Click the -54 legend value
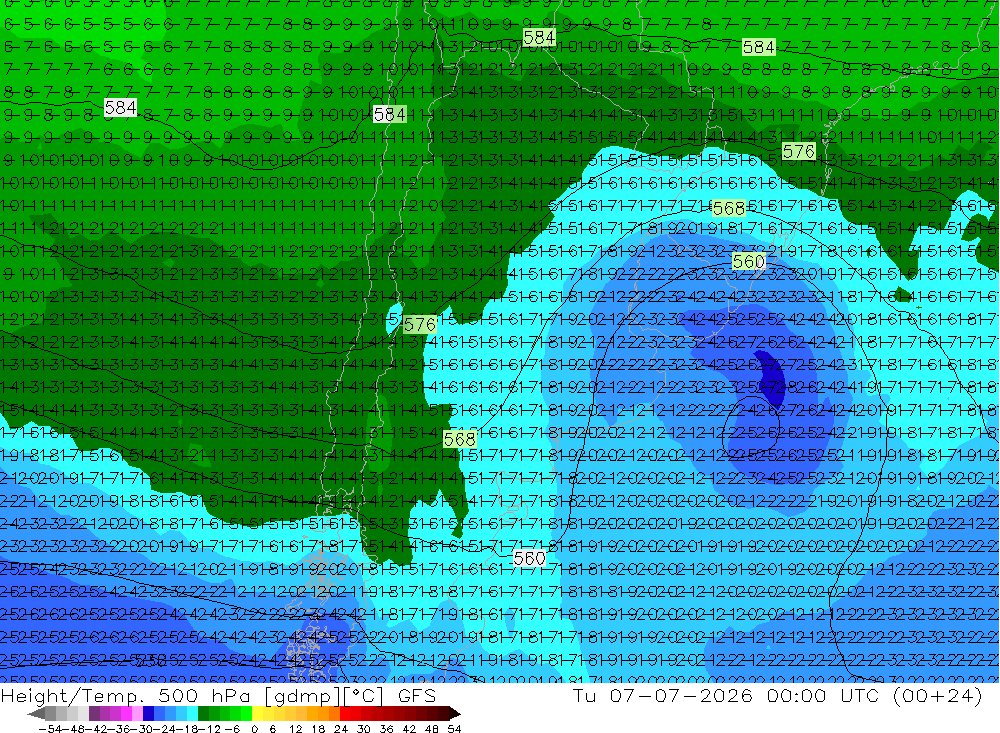This screenshot has width=1000, height=733. [51, 729]
